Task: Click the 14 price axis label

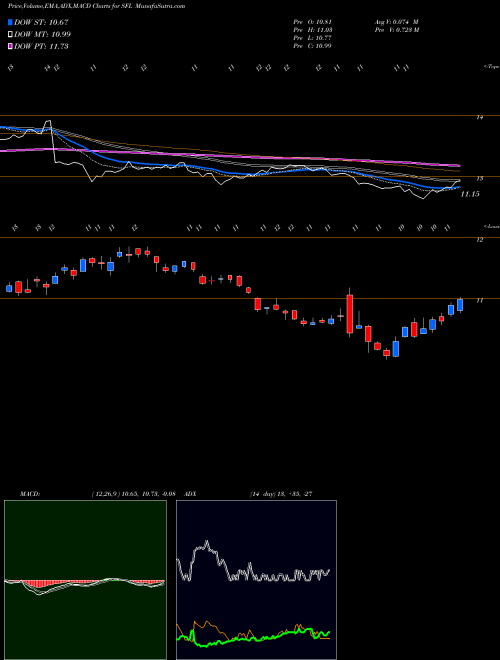Action: 479,118
